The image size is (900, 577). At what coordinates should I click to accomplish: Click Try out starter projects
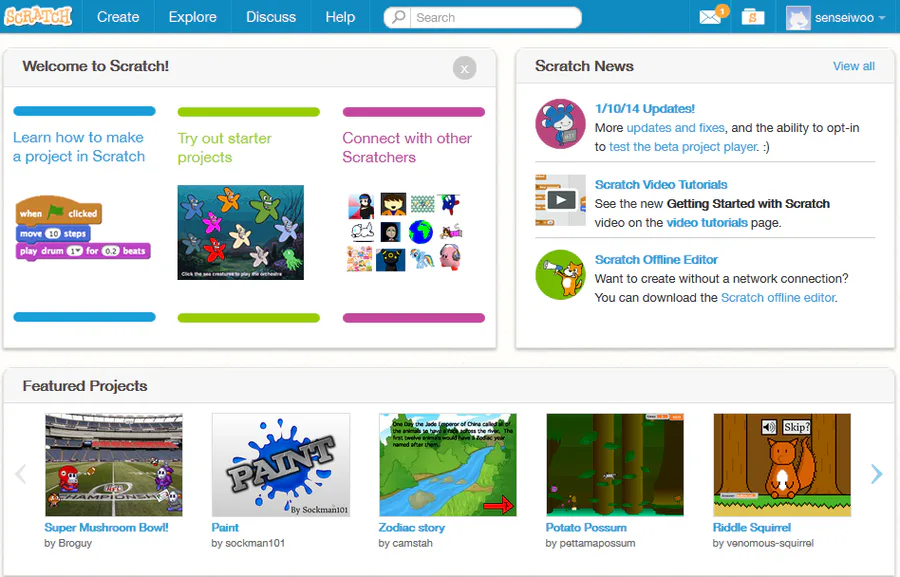(x=224, y=148)
